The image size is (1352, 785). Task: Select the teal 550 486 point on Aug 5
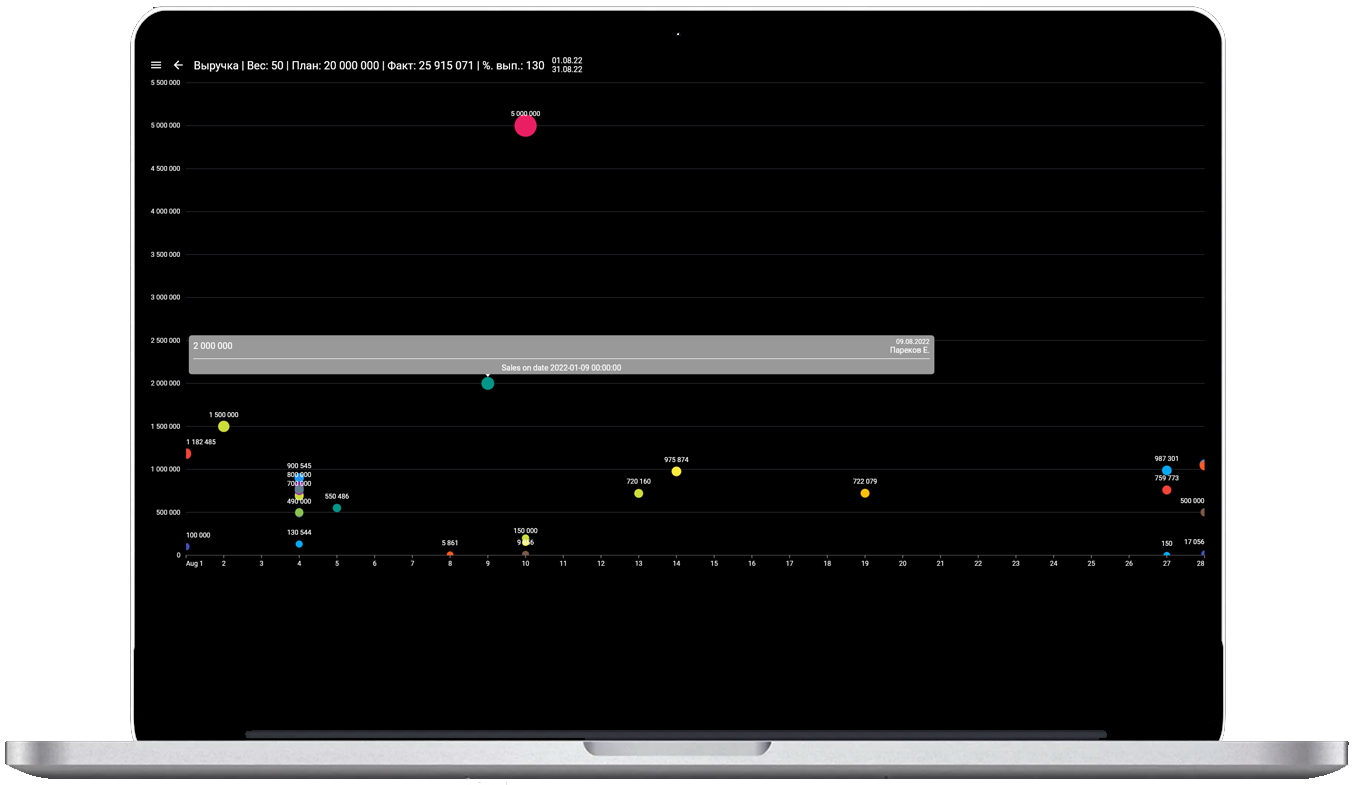pyautogui.click(x=337, y=508)
